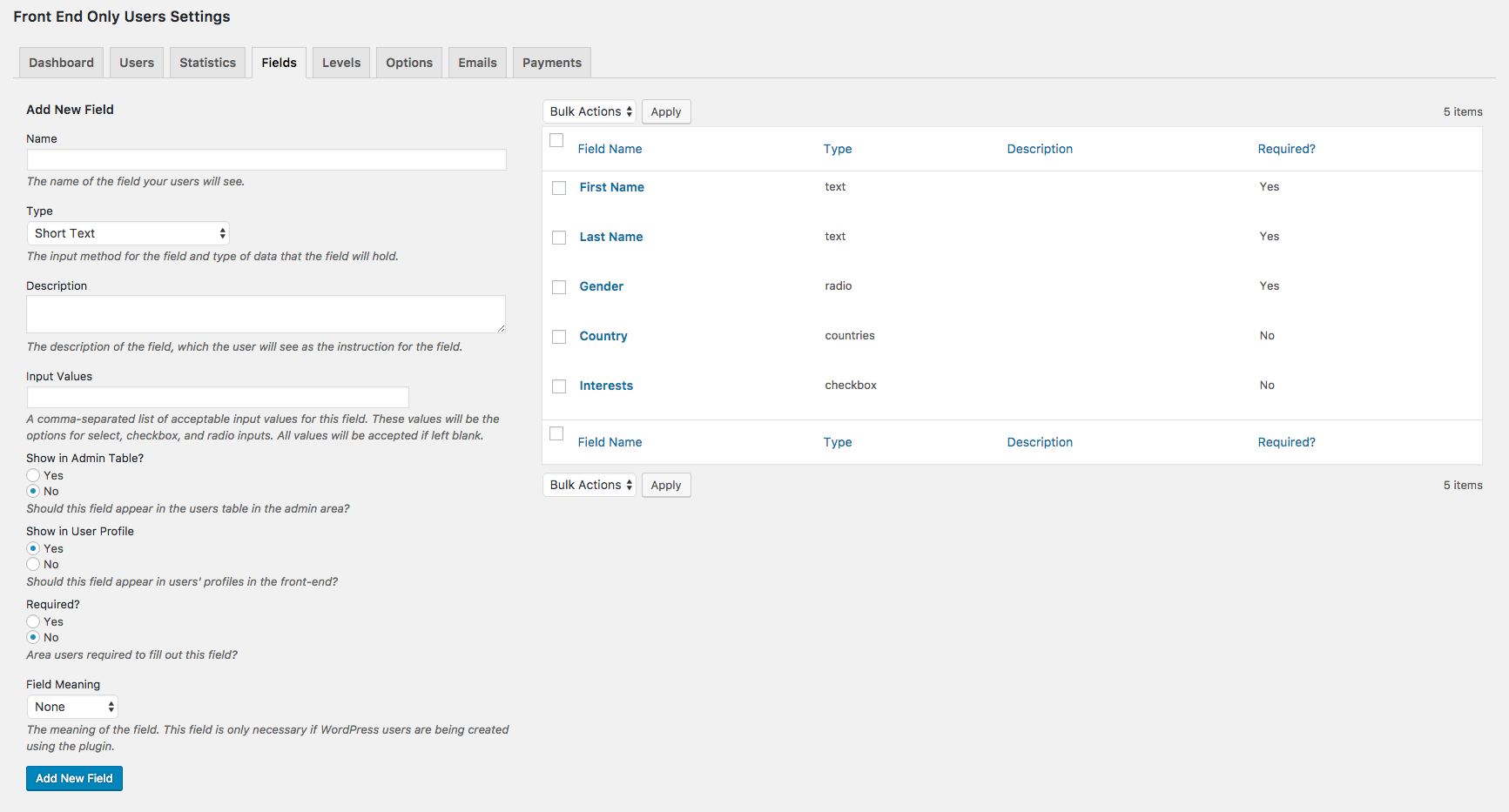Screen dimensions: 1509x812
Task: Switch to the Dashboard tab
Action: (x=60, y=62)
